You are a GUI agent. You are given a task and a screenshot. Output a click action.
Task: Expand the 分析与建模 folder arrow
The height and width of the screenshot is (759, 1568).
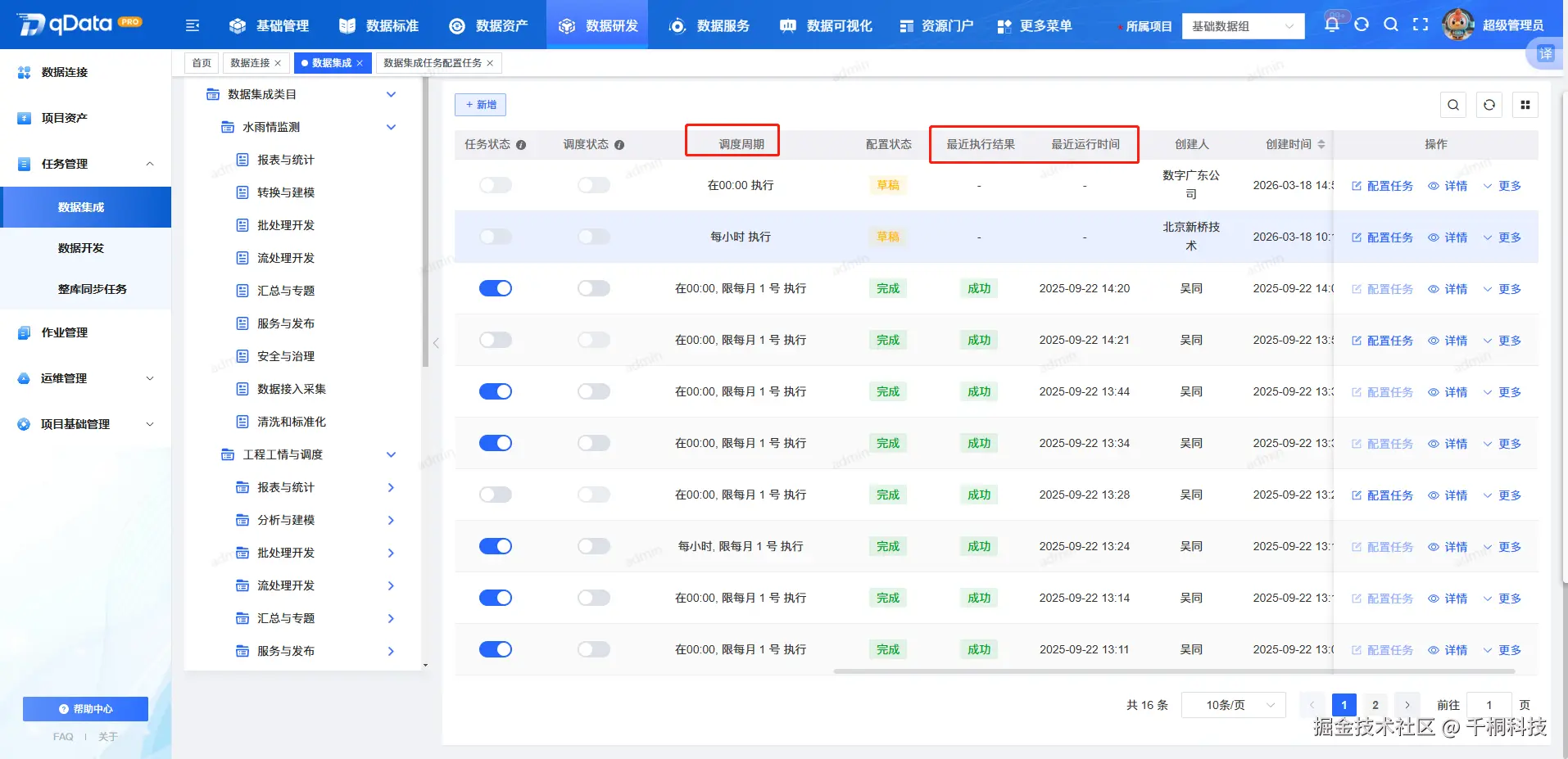(391, 520)
